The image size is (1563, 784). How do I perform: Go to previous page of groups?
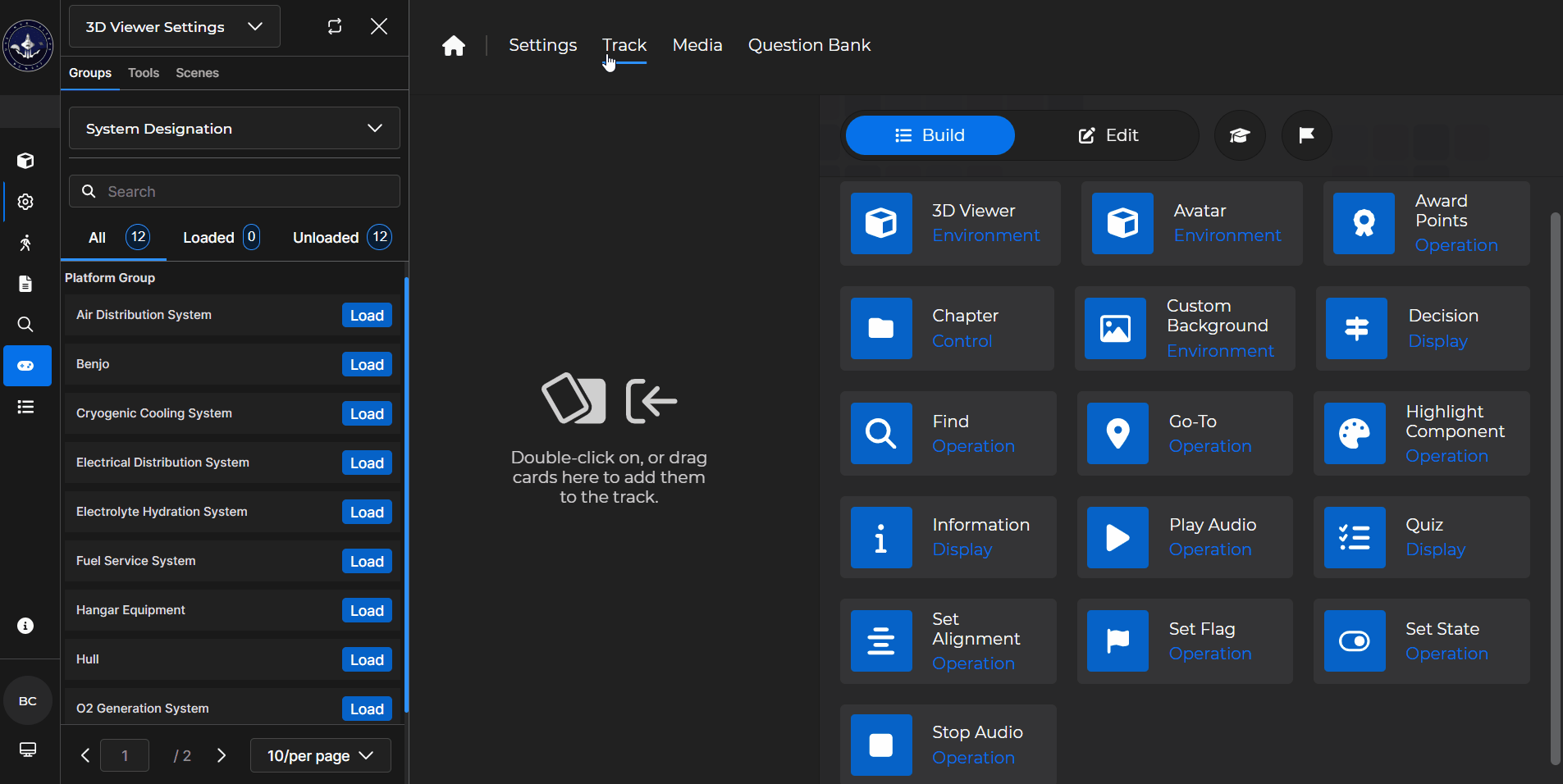(85, 755)
